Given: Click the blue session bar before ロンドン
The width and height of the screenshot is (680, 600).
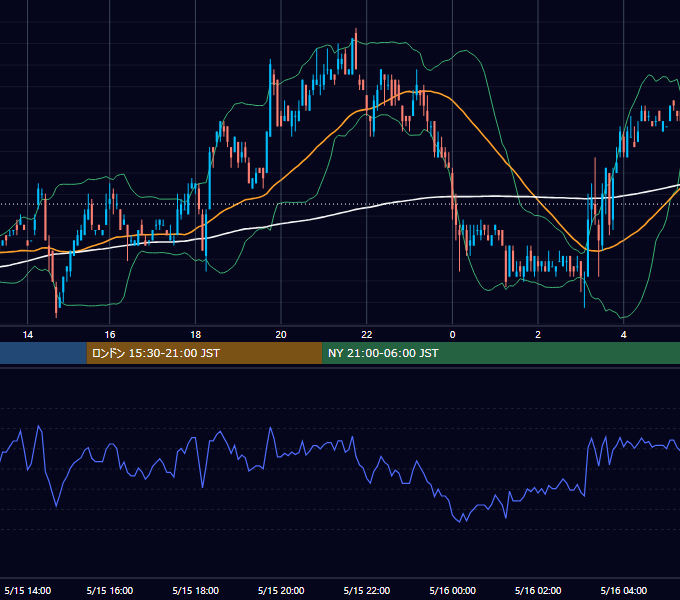Looking at the screenshot, I should [x=43, y=353].
